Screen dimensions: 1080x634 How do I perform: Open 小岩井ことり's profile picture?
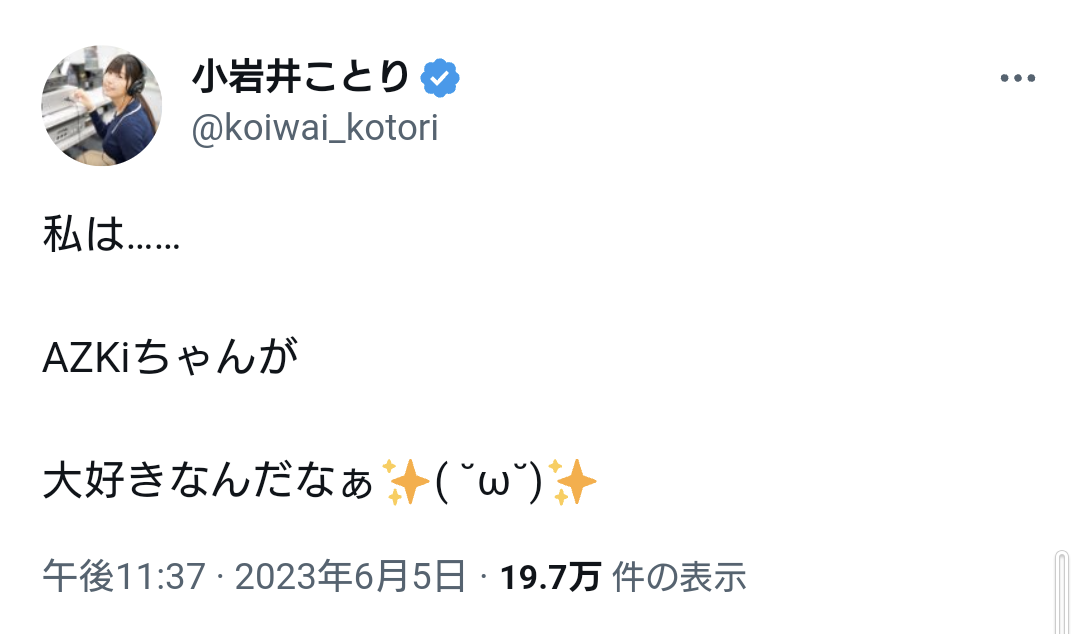coord(101,105)
